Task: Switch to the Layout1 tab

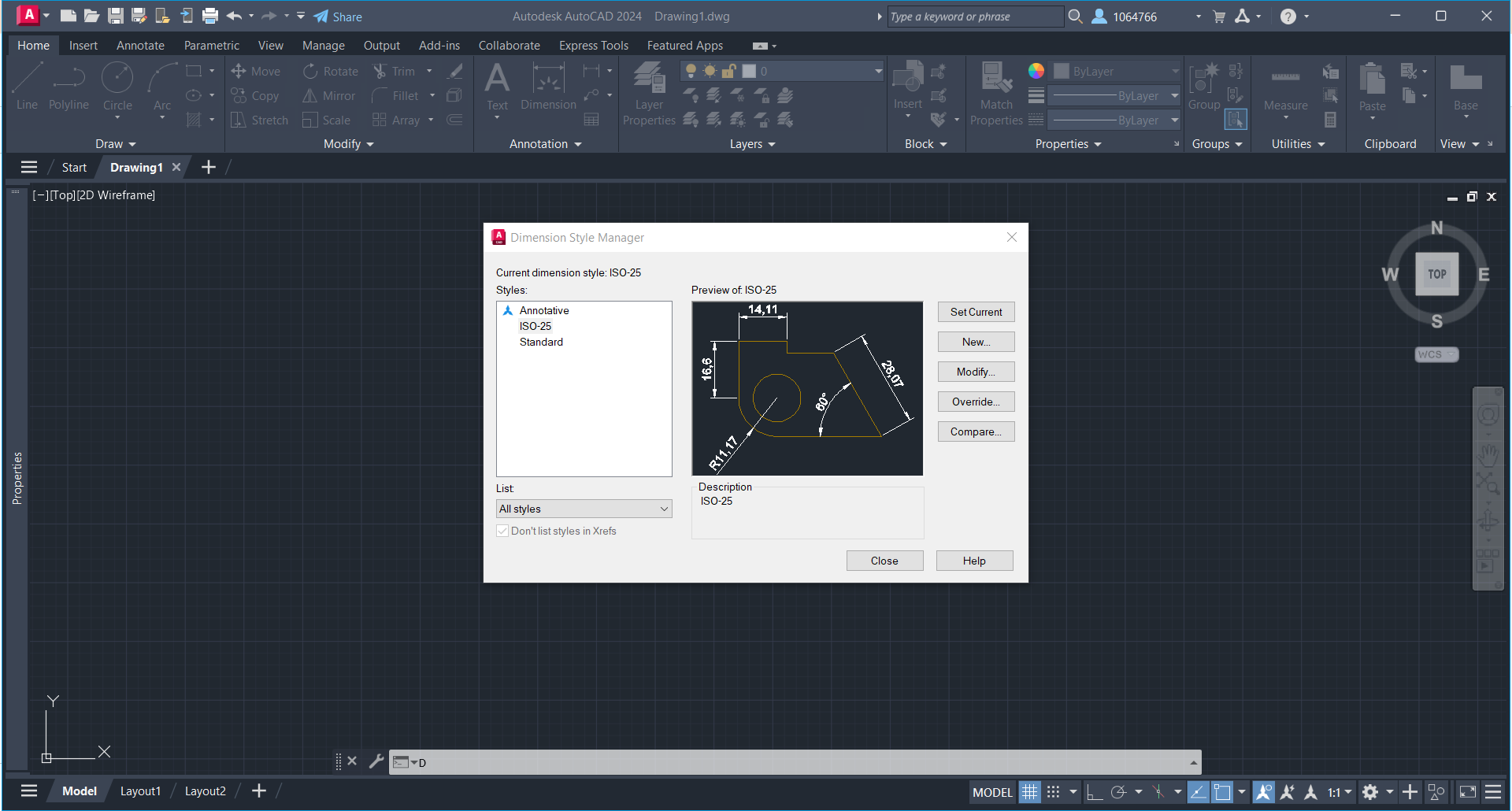Action: [x=140, y=791]
